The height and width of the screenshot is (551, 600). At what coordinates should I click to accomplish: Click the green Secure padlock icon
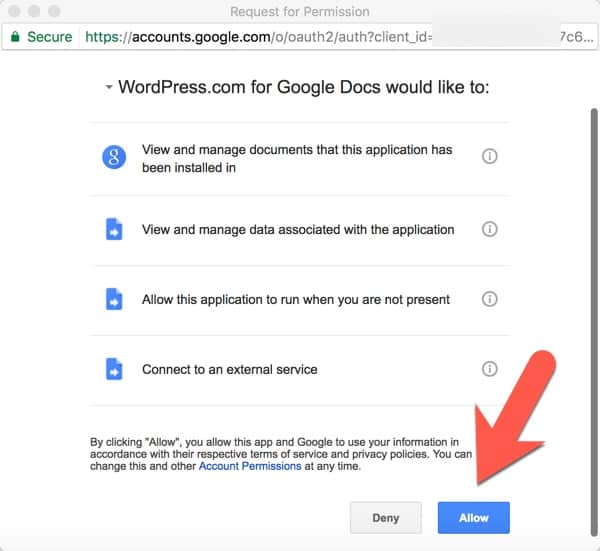tap(15, 37)
